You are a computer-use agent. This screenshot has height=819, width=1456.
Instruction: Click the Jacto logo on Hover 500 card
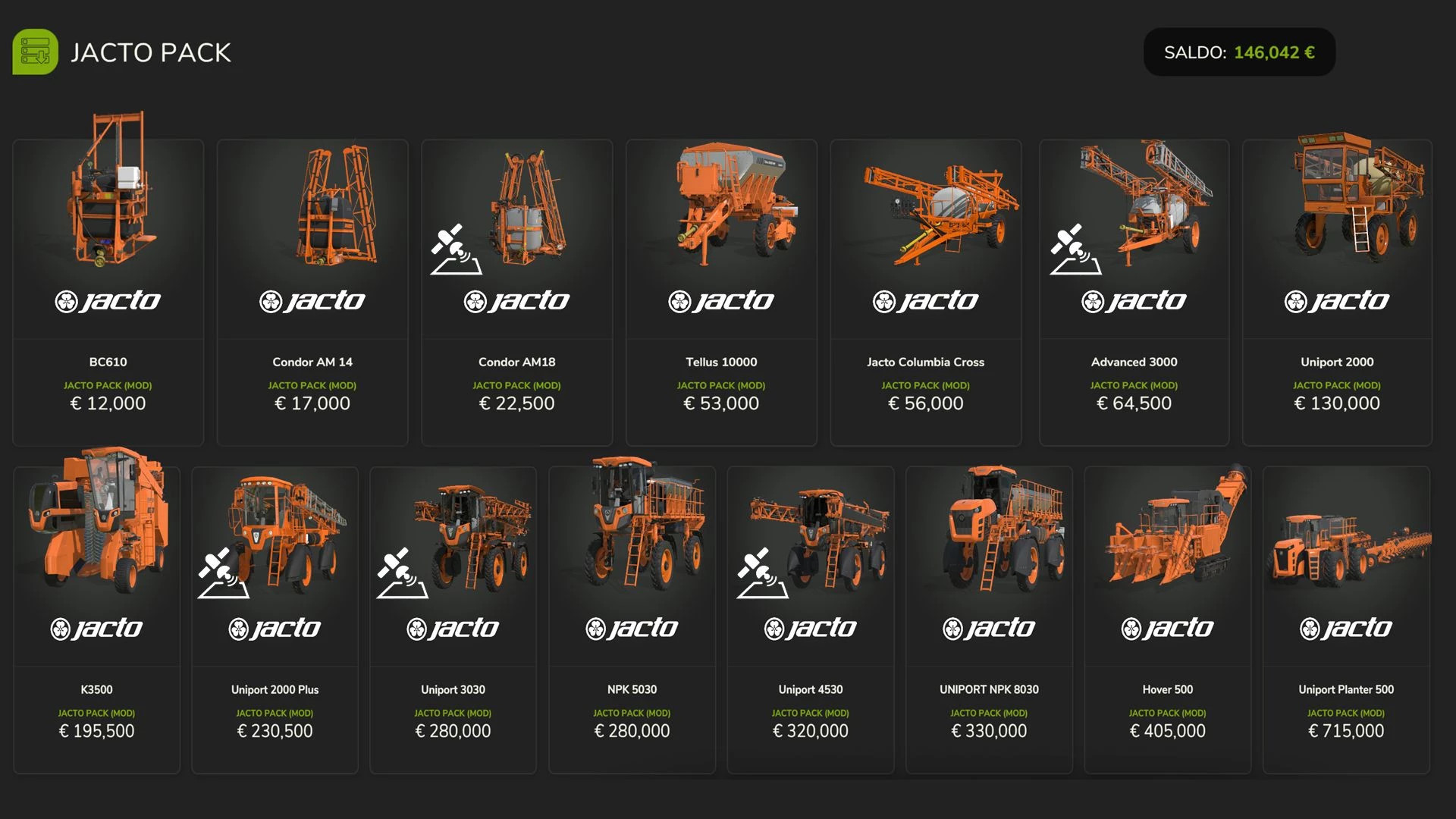click(1167, 629)
